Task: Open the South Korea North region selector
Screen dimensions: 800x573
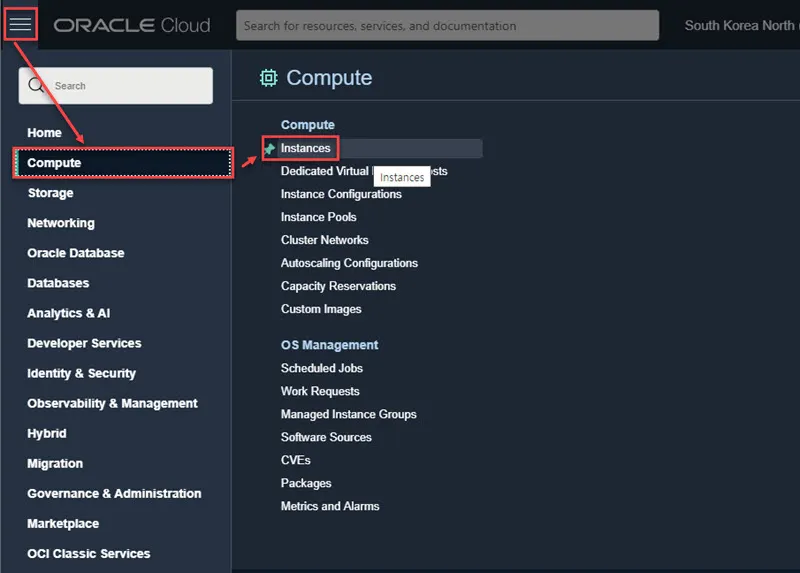Action: pyautogui.click(x=741, y=26)
